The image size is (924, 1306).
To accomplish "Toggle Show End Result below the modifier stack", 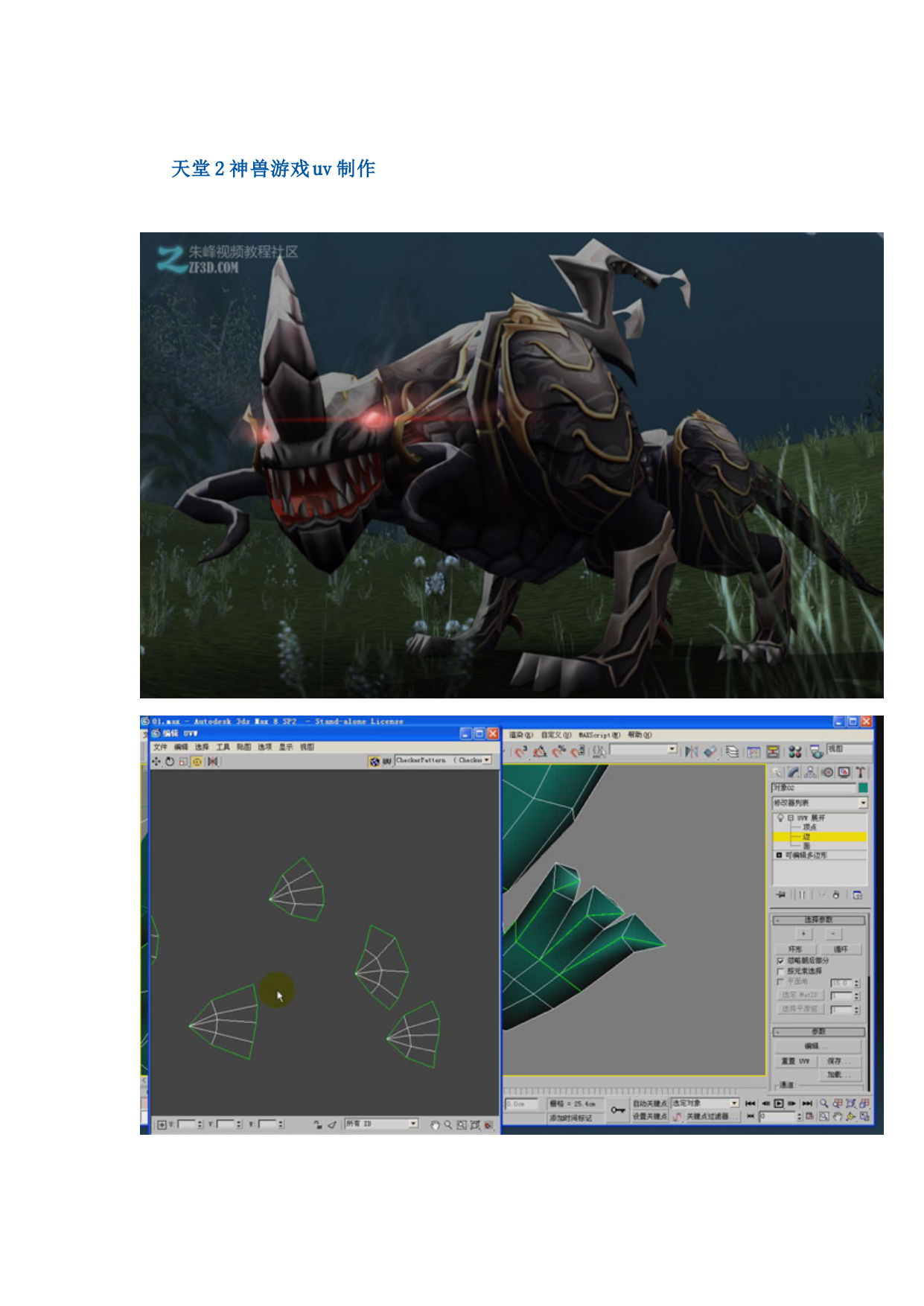I will click(802, 894).
